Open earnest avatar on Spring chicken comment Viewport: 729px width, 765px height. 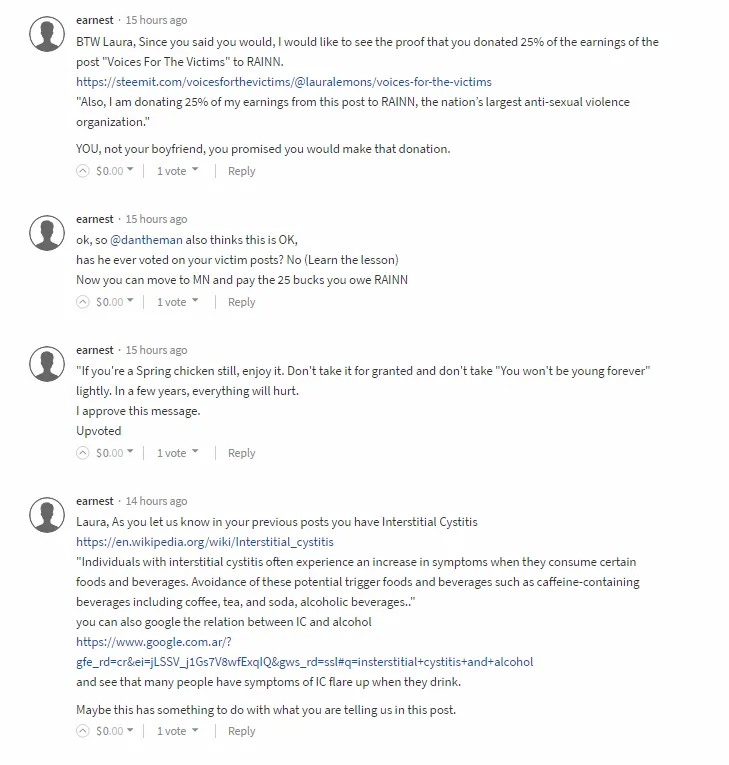[x=47, y=364]
